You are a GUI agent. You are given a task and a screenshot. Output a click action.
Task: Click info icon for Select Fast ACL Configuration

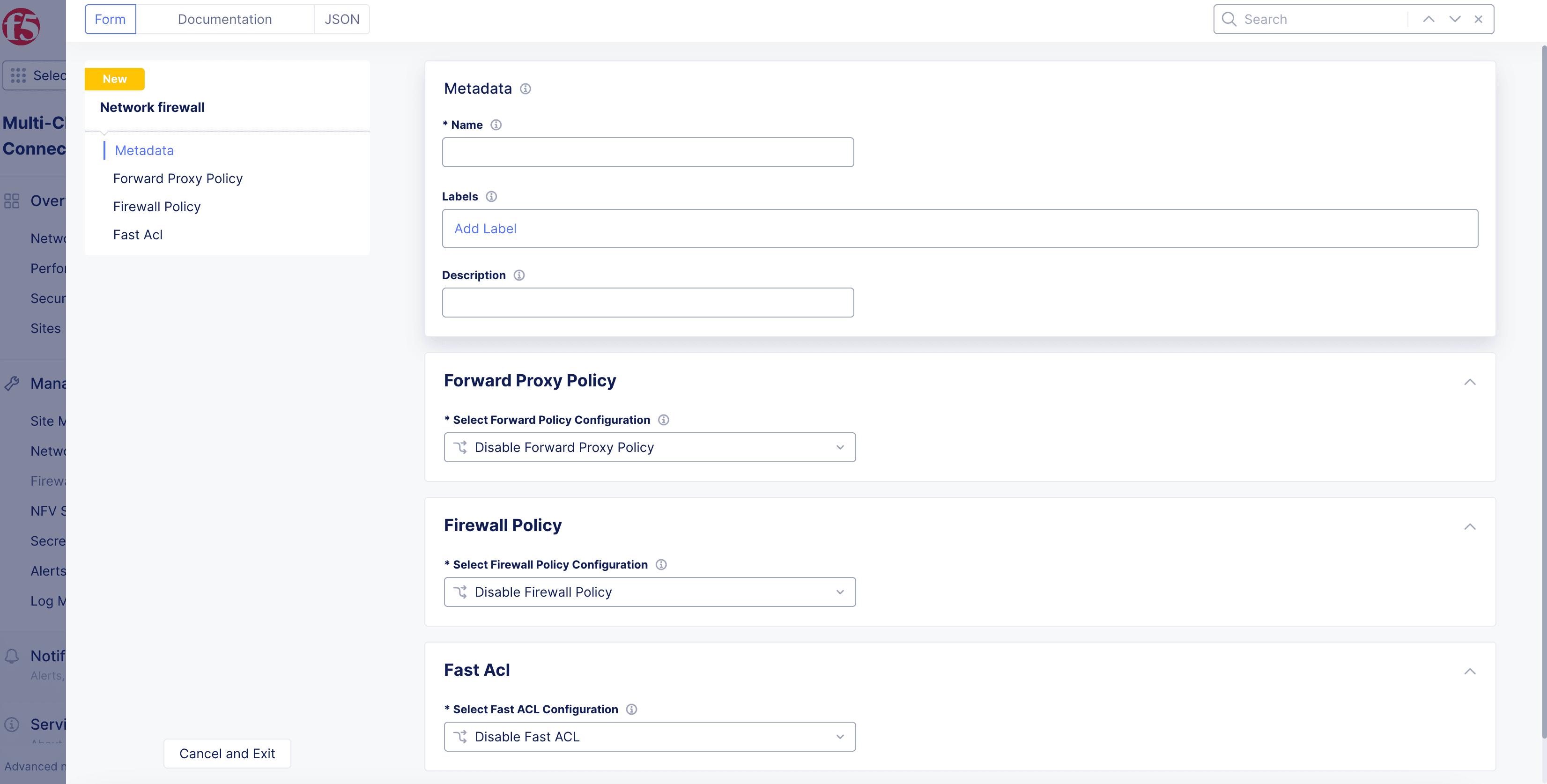[x=632, y=709]
